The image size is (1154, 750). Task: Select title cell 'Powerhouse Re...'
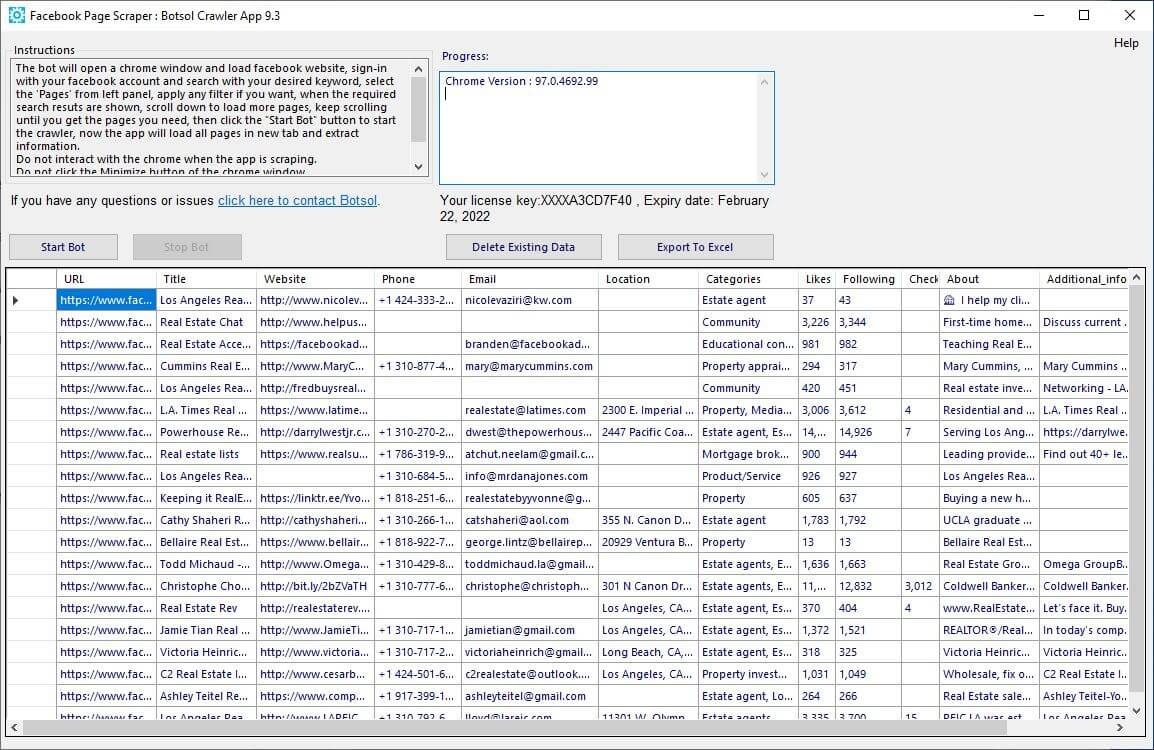pyautogui.click(x=206, y=433)
